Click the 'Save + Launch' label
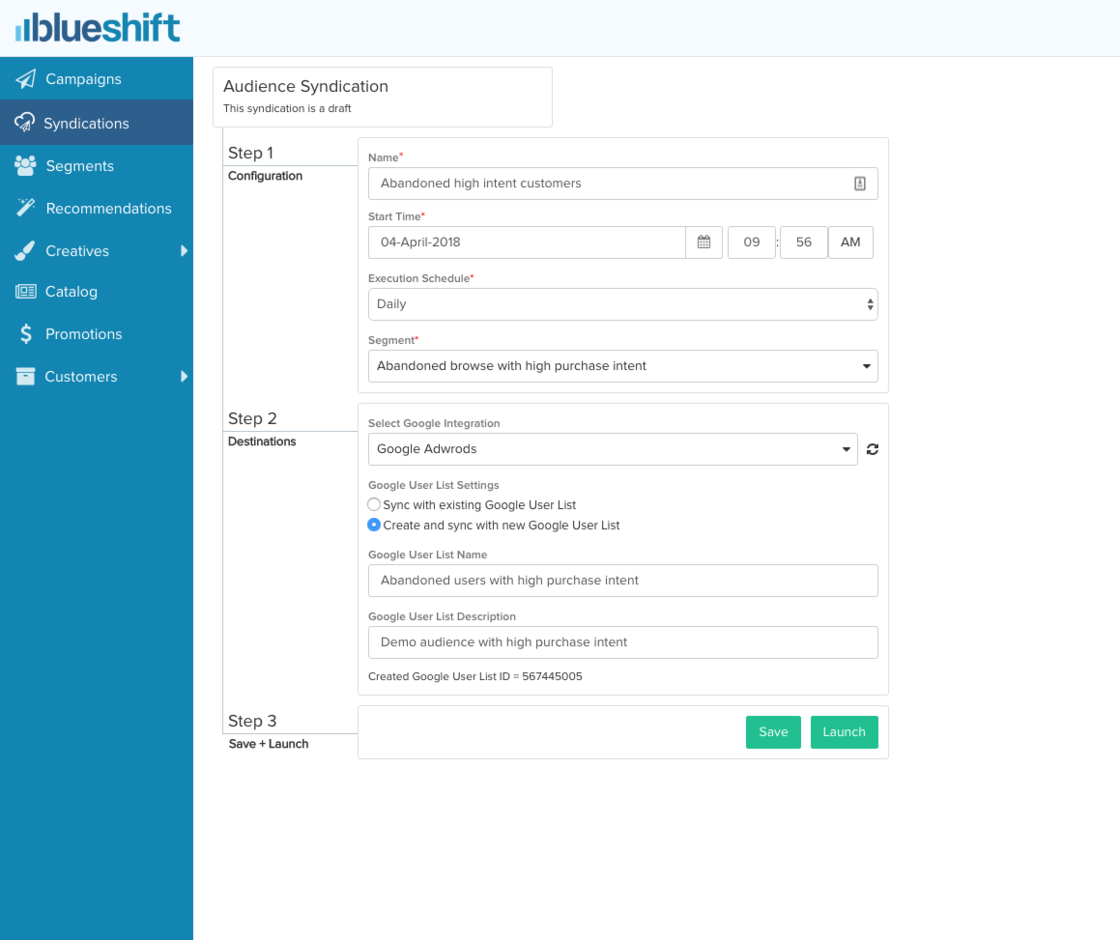1120x940 pixels. point(269,744)
